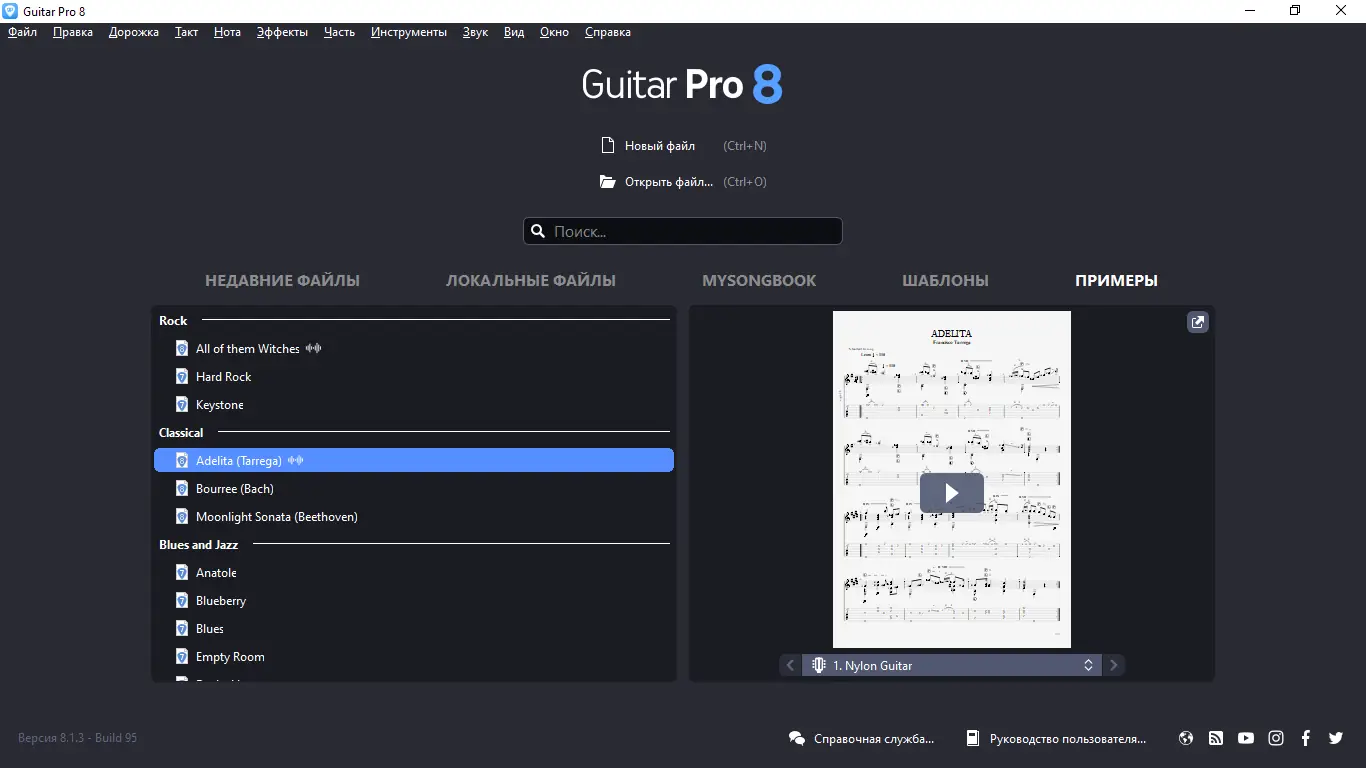Image resolution: width=1366 pixels, height=768 pixels.
Task: Click the Adelita score page thumbnail
Action: pos(952,479)
